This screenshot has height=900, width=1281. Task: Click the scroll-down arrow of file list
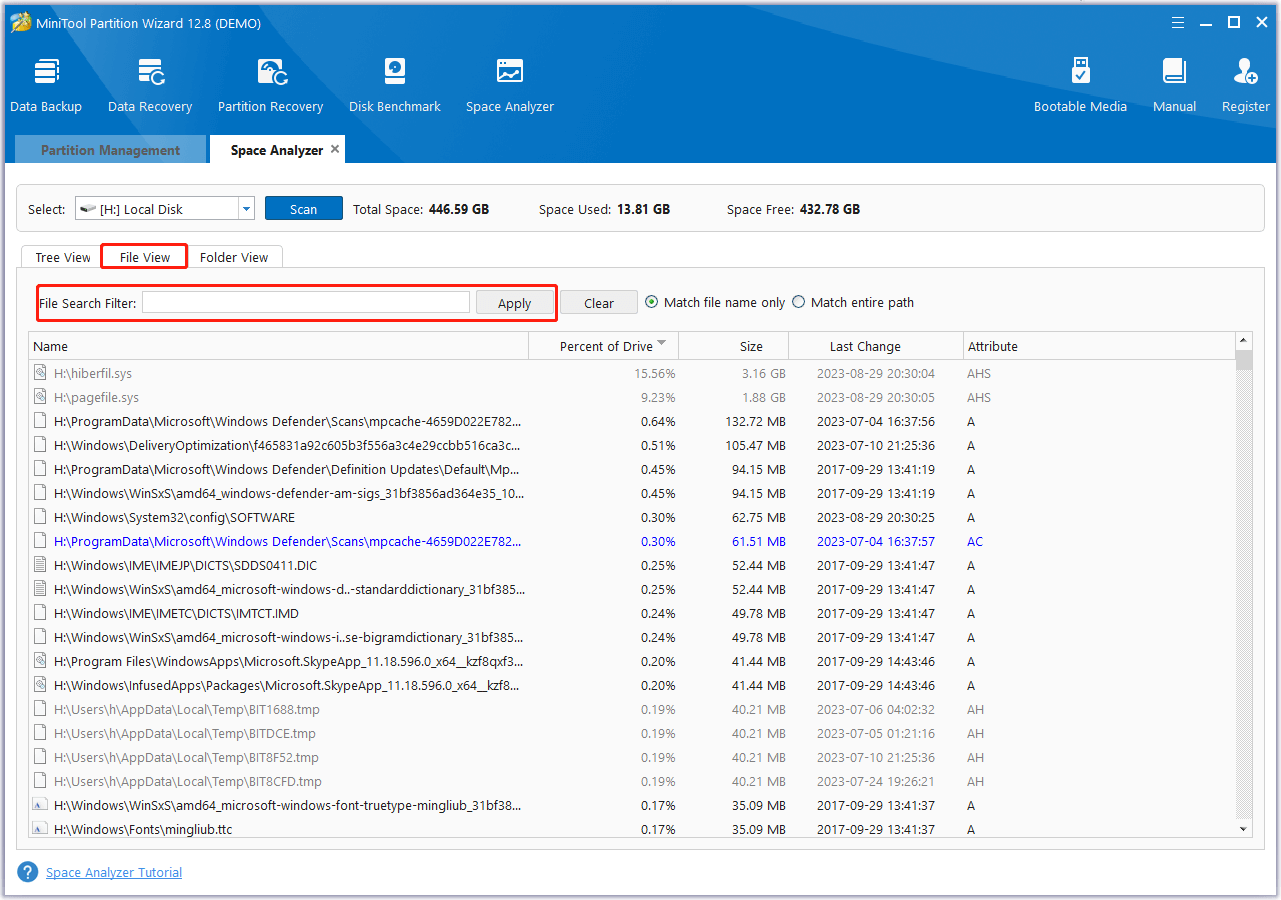[1244, 829]
